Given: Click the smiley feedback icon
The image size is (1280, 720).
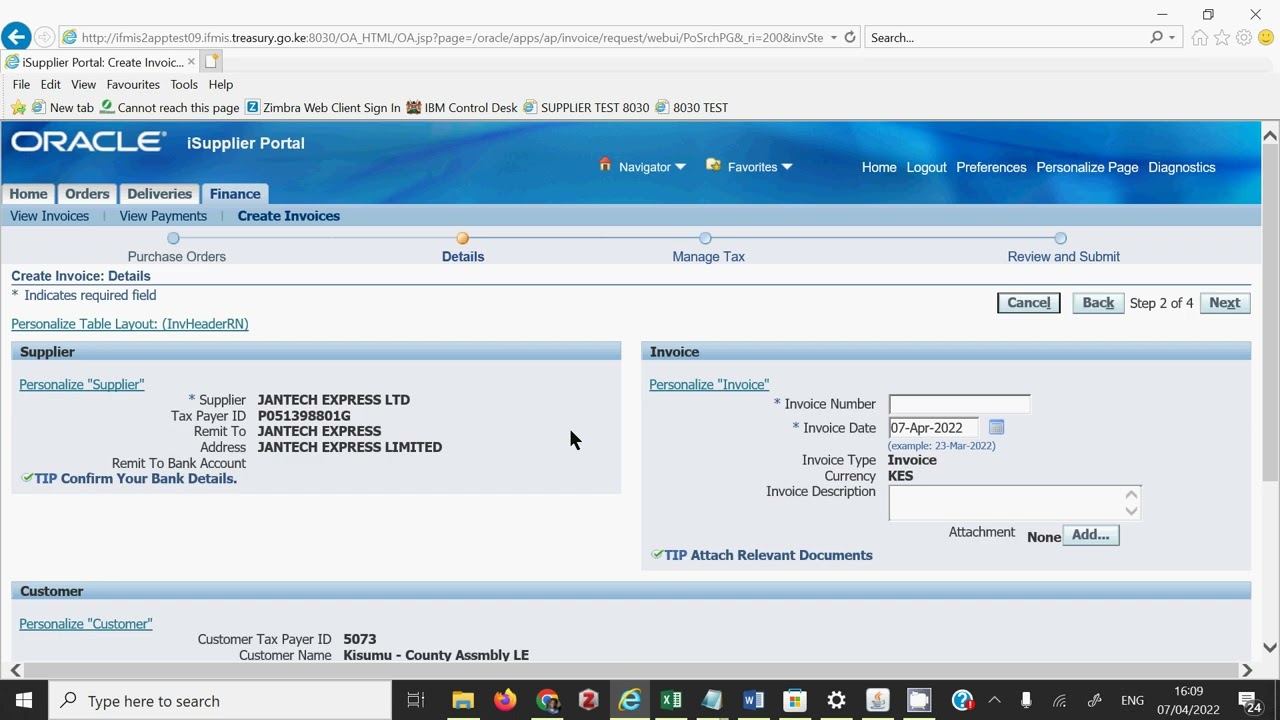Looking at the screenshot, I should point(1266,38).
